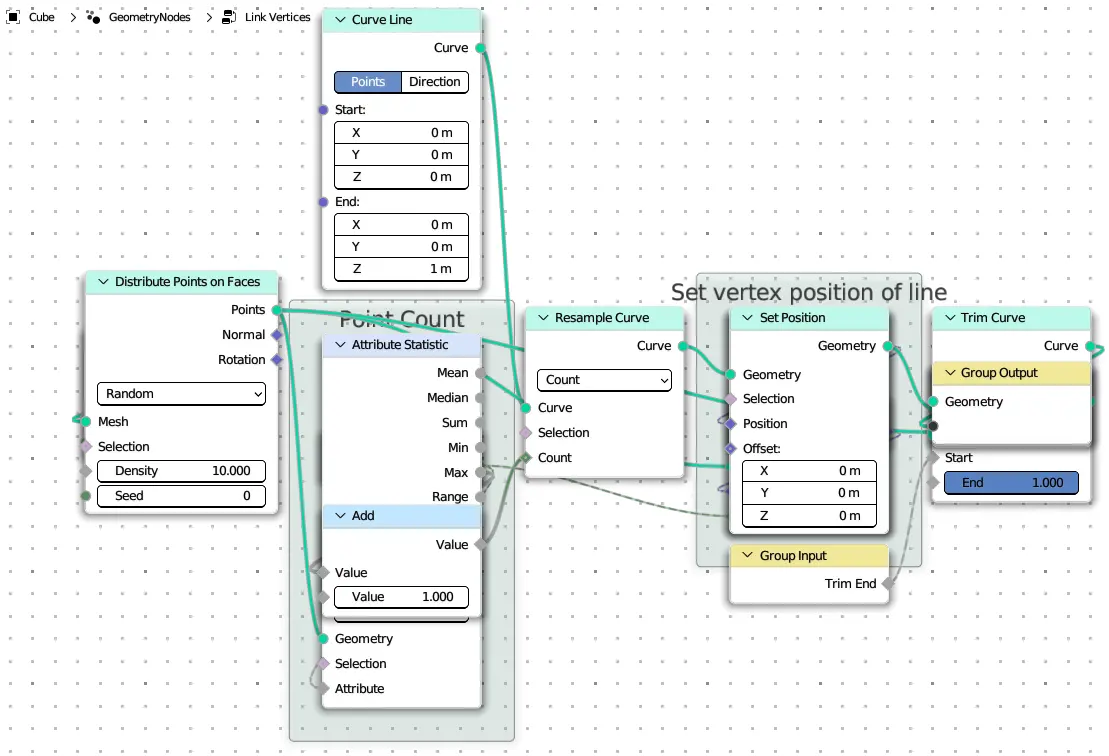Viewport: 1109px width, 756px height.
Task: Collapse the Group Output node
Action: point(951,373)
